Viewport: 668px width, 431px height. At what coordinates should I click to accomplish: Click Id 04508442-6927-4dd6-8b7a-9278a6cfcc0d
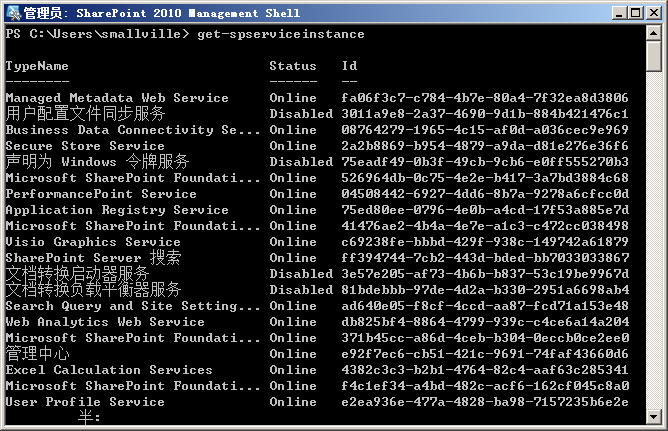click(x=485, y=194)
